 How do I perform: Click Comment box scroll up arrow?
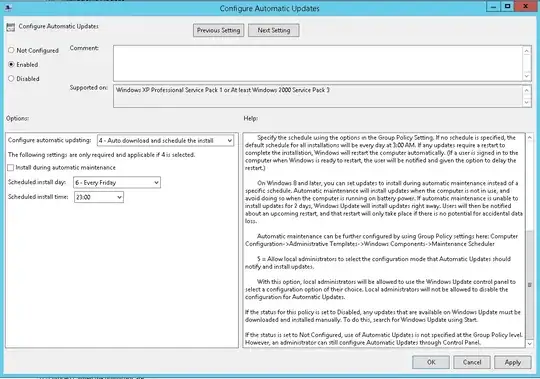tap(527, 51)
